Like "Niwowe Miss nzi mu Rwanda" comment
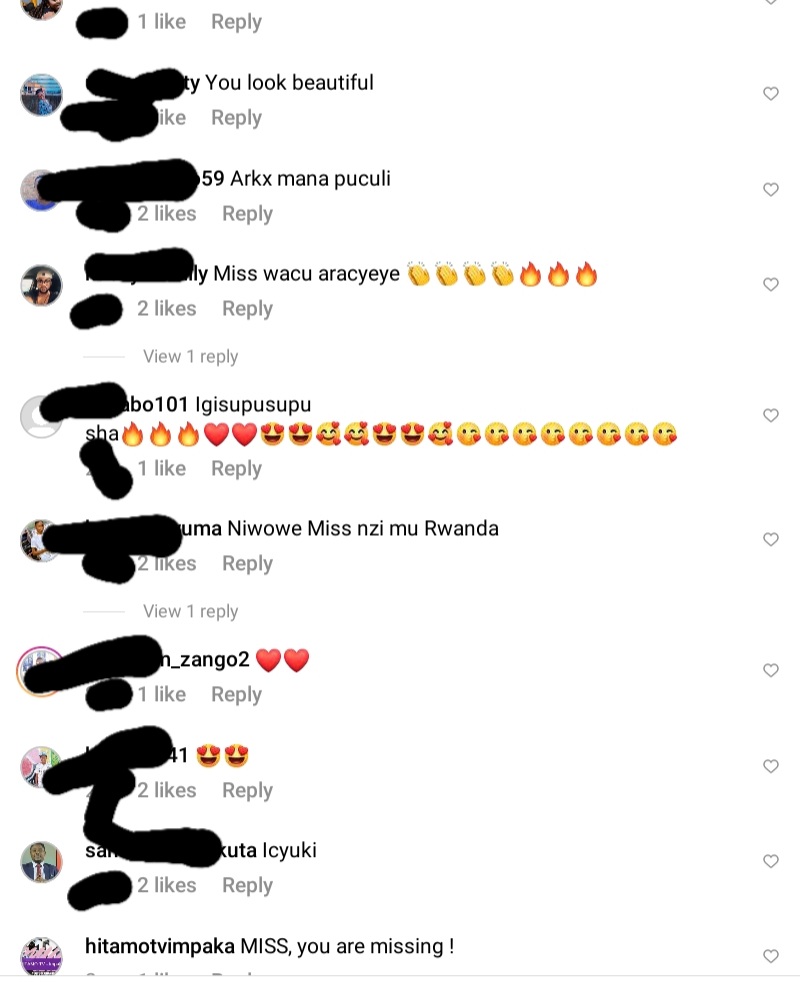The height and width of the screenshot is (982, 800). tap(770, 540)
